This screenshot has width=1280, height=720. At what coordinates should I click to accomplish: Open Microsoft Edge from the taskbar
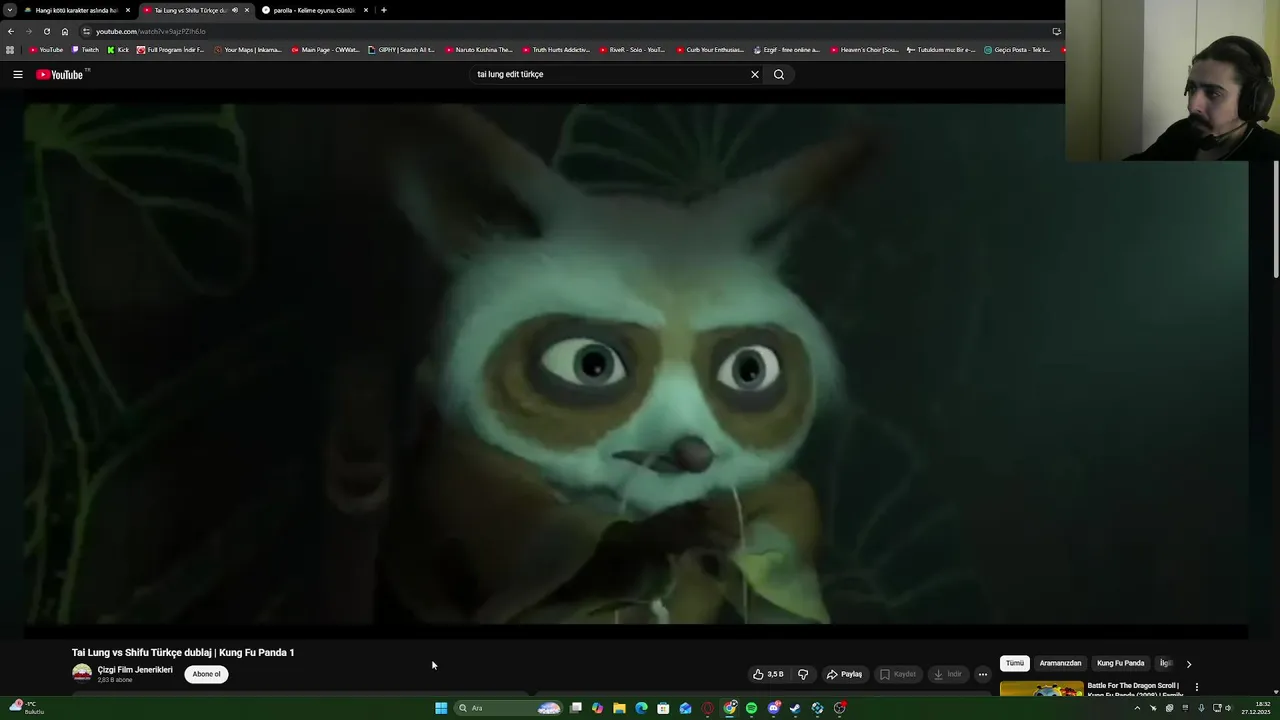[641, 708]
